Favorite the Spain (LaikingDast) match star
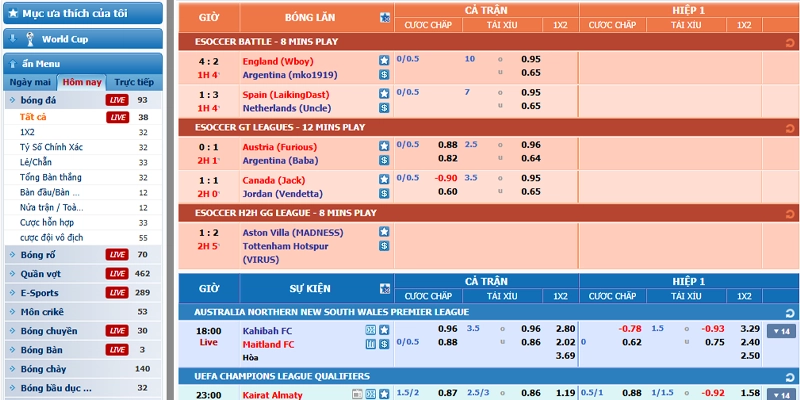This screenshot has width=800, height=400. (384, 94)
